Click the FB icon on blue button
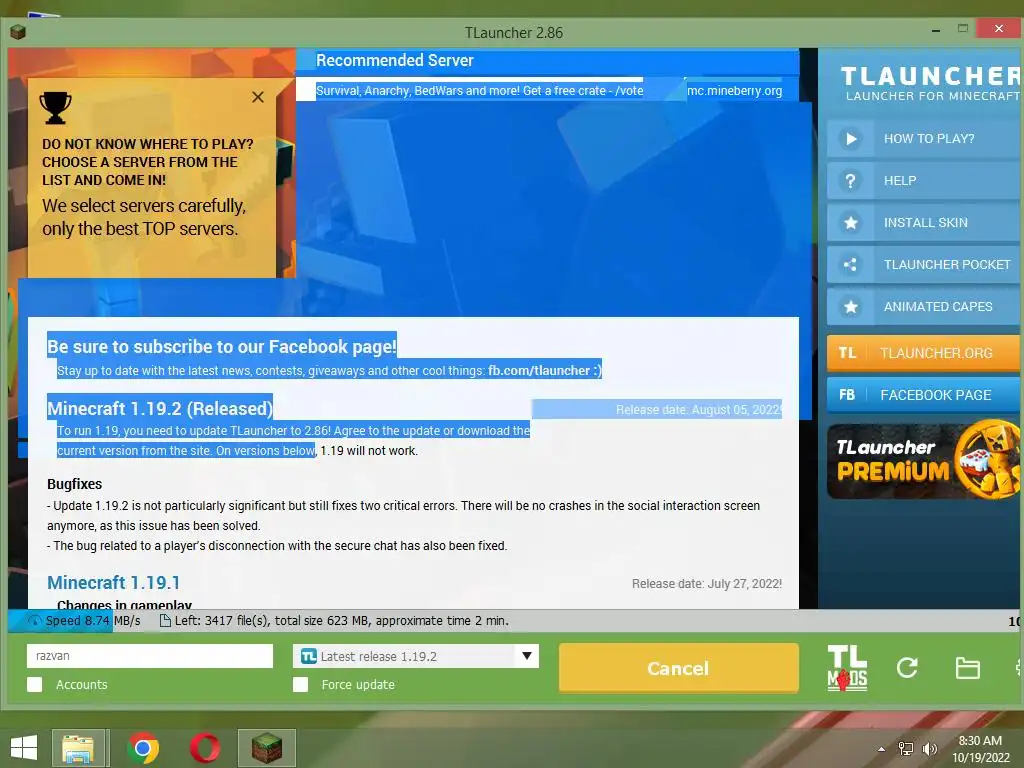The height and width of the screenshot is (768, 1024). pyautogui.click(x=847, y=394)
